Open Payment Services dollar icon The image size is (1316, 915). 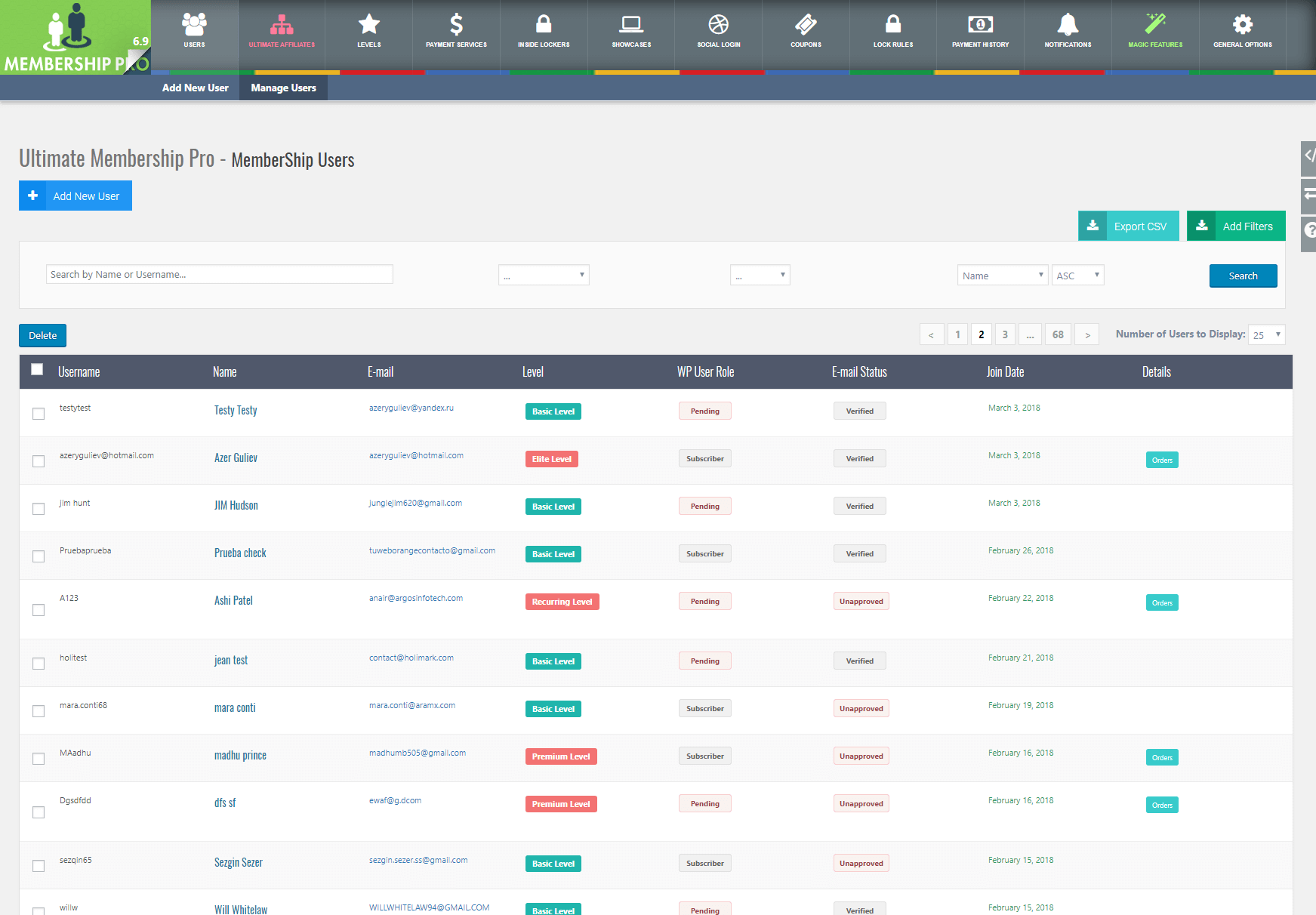click(456, 24)
